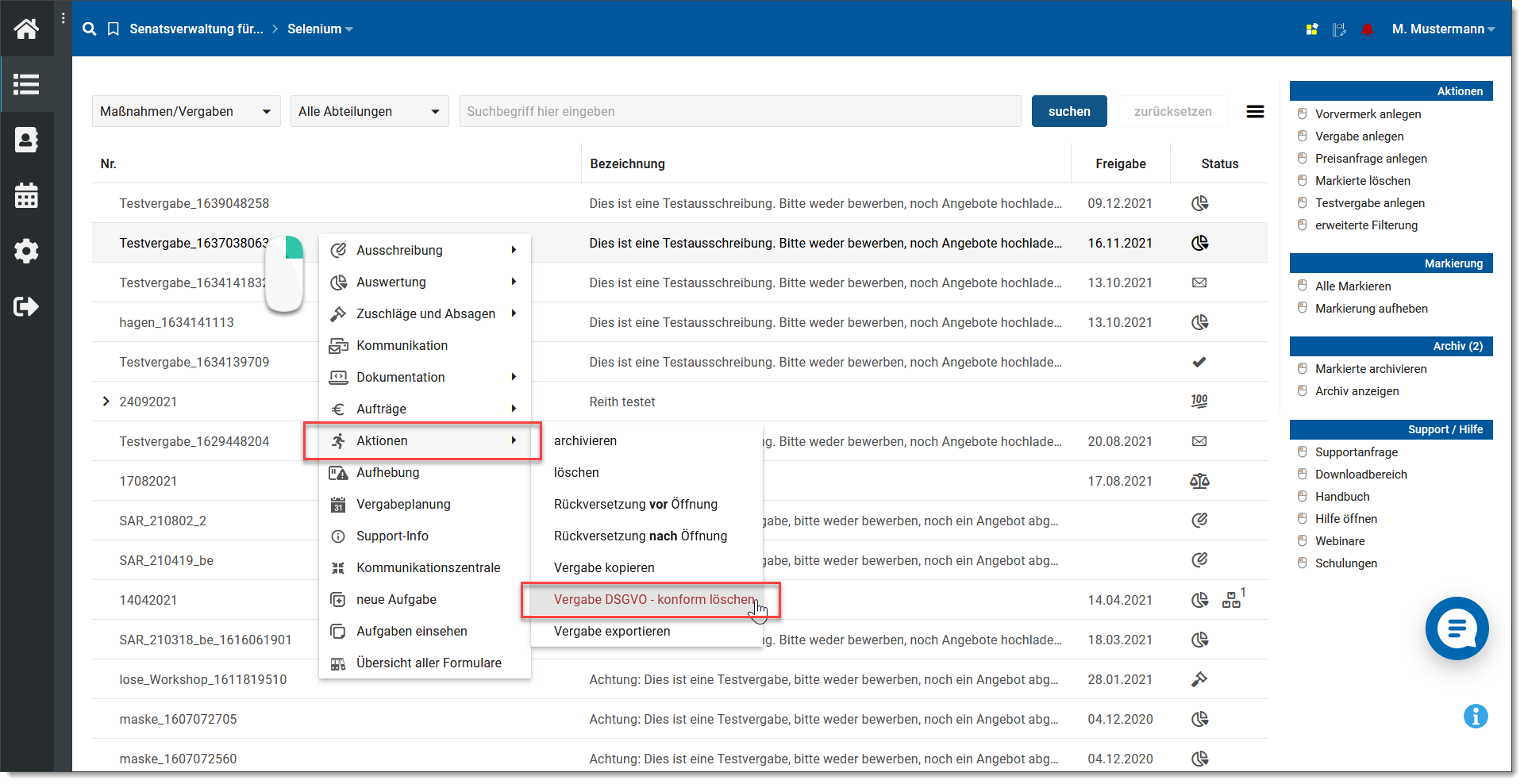
Task: Click the network icon in 14042021 row
Action: pyautogui.click(x=1231, y=600)
